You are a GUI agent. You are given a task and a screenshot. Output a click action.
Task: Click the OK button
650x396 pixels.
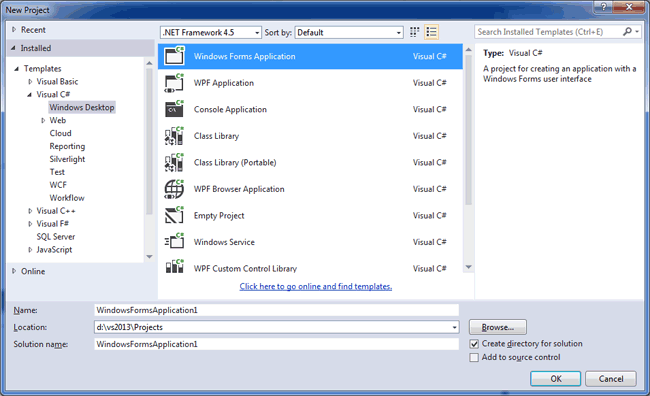(555, 379)
